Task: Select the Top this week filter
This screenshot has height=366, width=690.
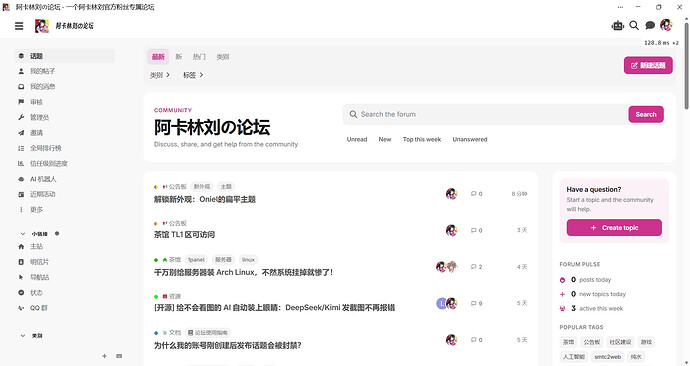Action: click(422, 139)
